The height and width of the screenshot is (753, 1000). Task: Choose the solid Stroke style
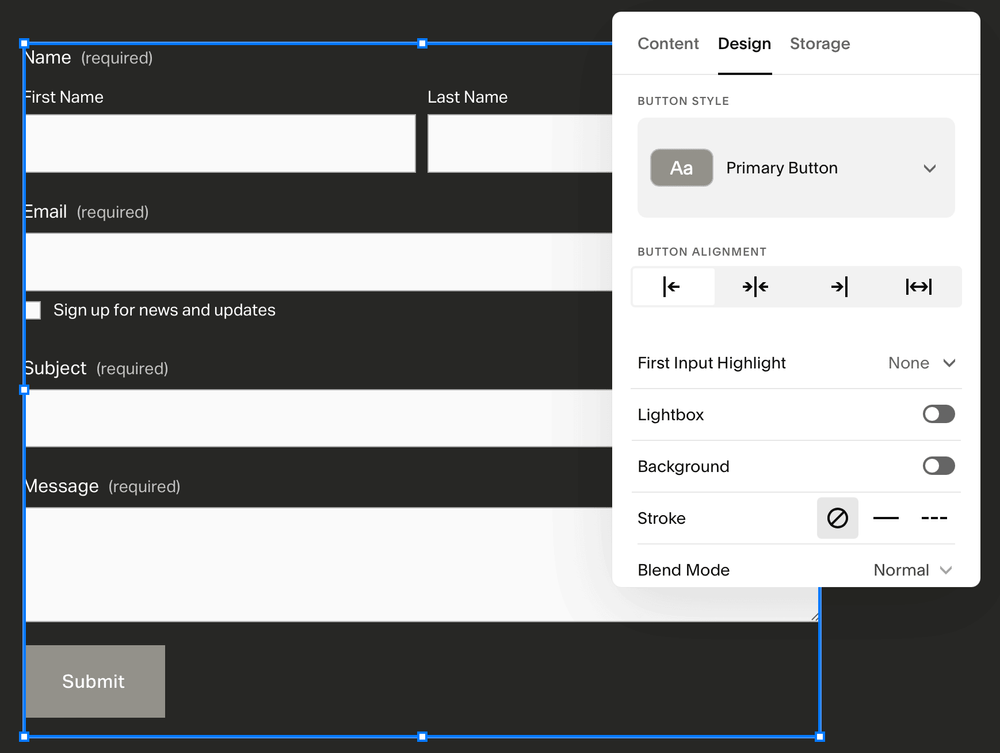click(886, 518)
